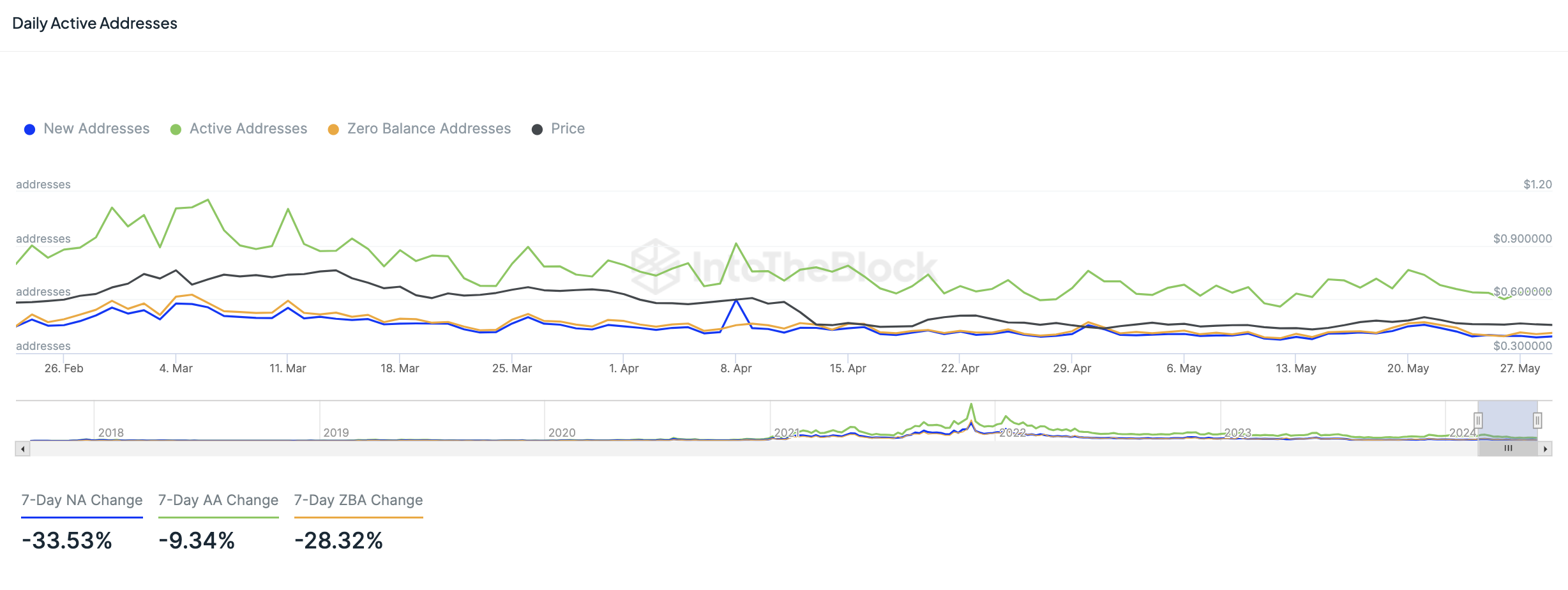Click the 8. Apr x-axis label
Viewport: 1568px width, 590px height.
(736, 368)
